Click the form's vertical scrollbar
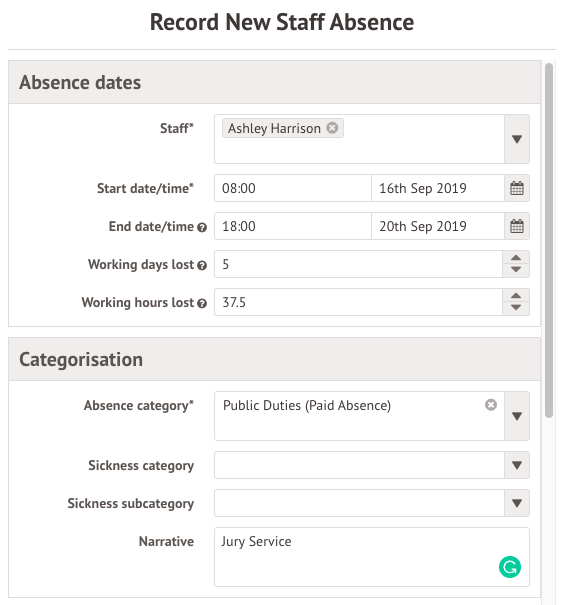Viewport: 563px width, 605px height. (549, 240)
